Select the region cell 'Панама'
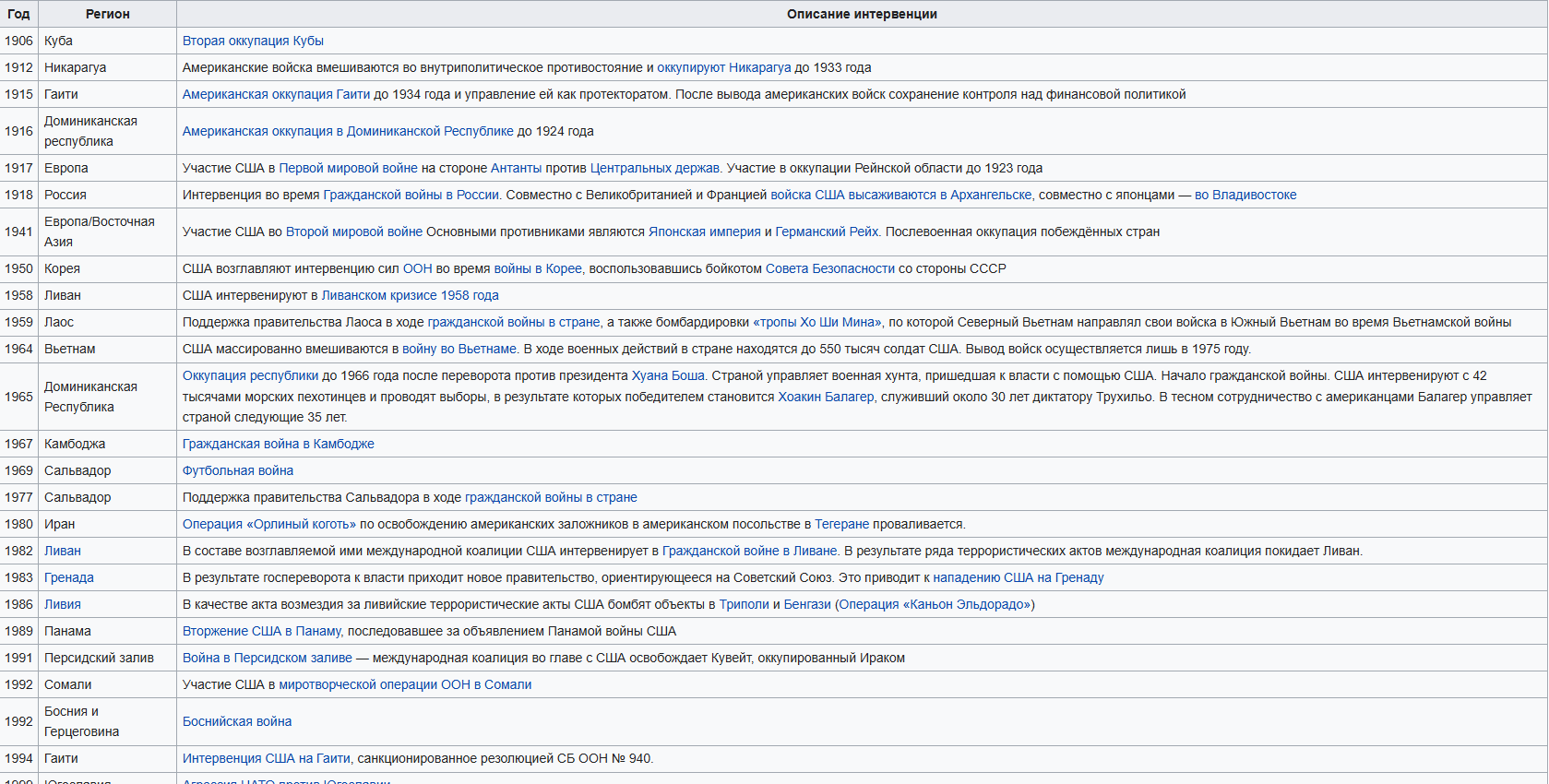The image size is (1549, 784). pos(107,631)
